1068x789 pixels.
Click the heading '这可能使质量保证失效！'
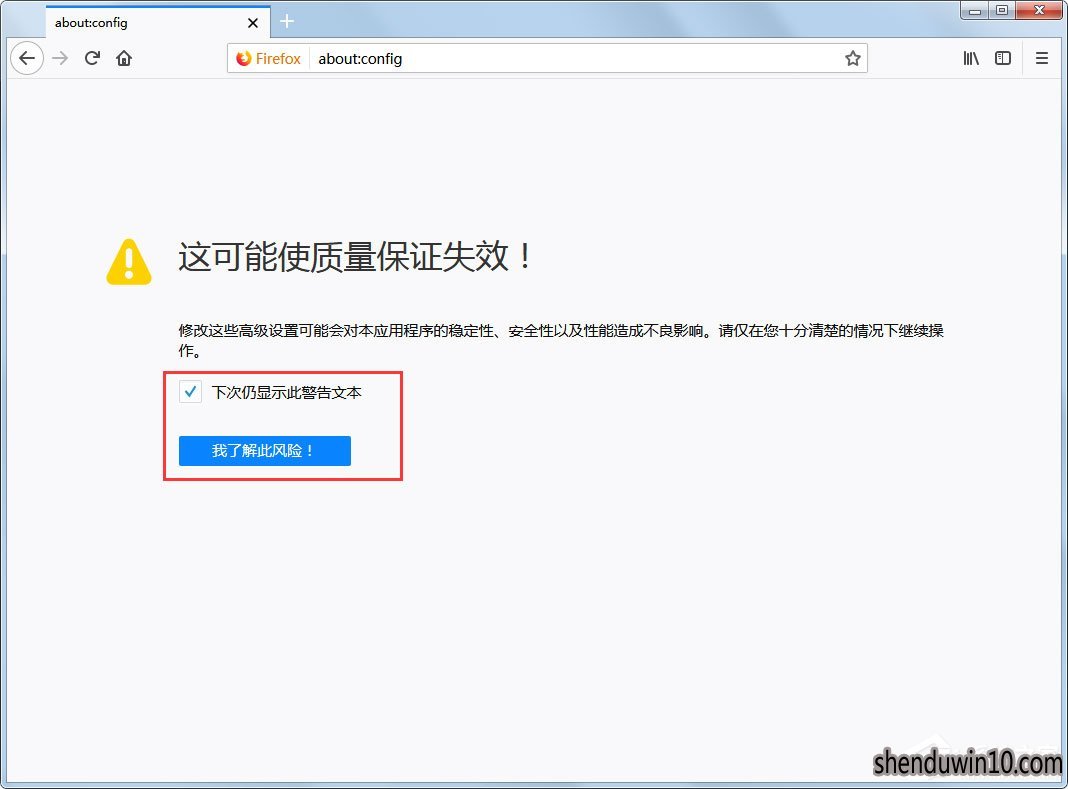click(355, 257)
